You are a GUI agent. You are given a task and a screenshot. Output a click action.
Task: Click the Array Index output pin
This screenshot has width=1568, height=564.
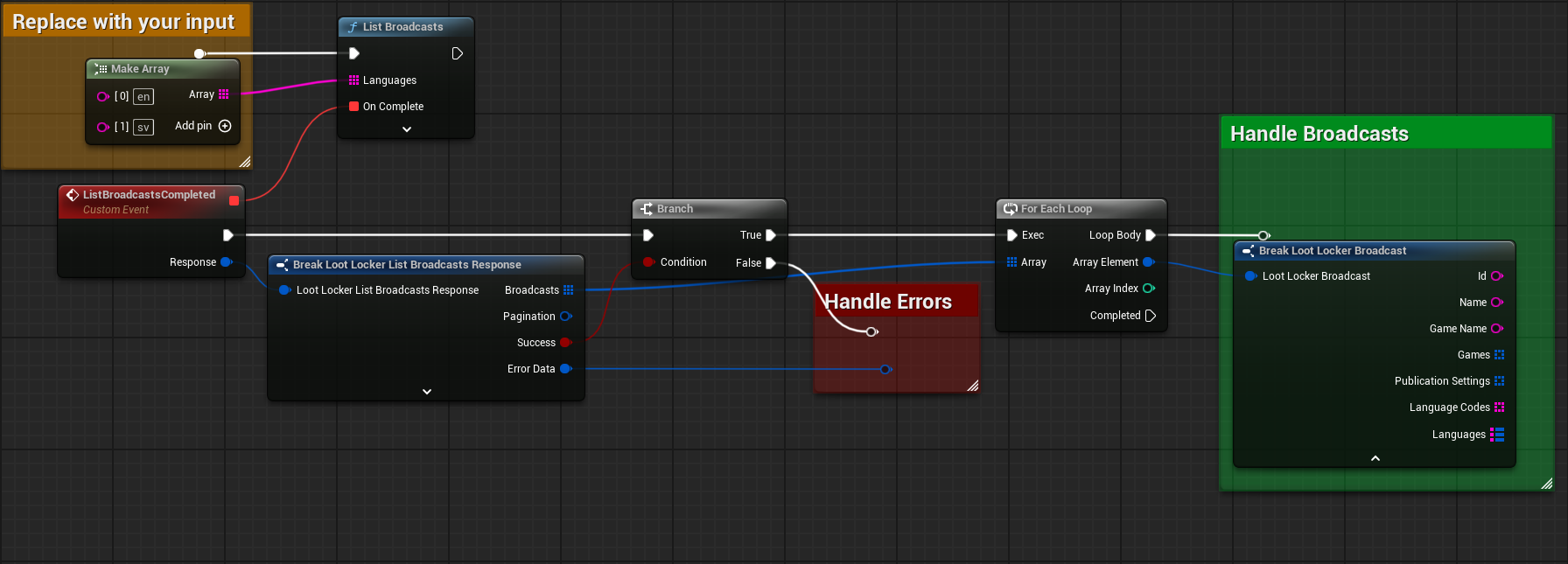(x=1149, y=289)
